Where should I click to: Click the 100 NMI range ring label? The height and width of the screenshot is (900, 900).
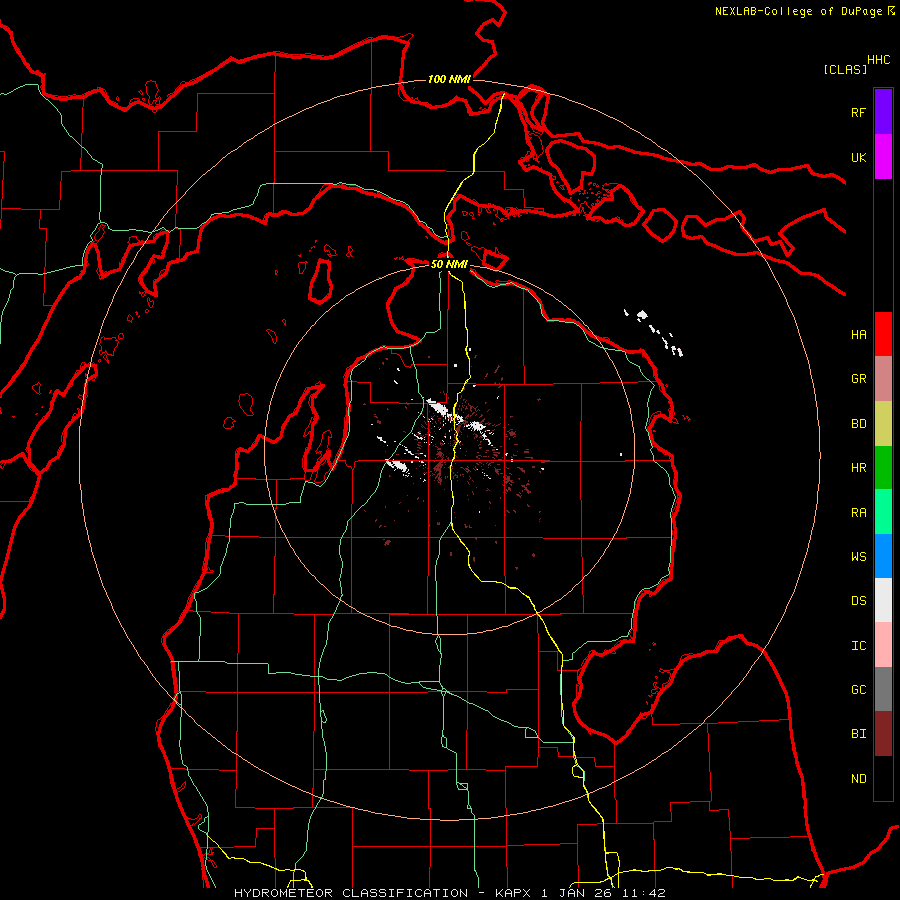(449, 79)
